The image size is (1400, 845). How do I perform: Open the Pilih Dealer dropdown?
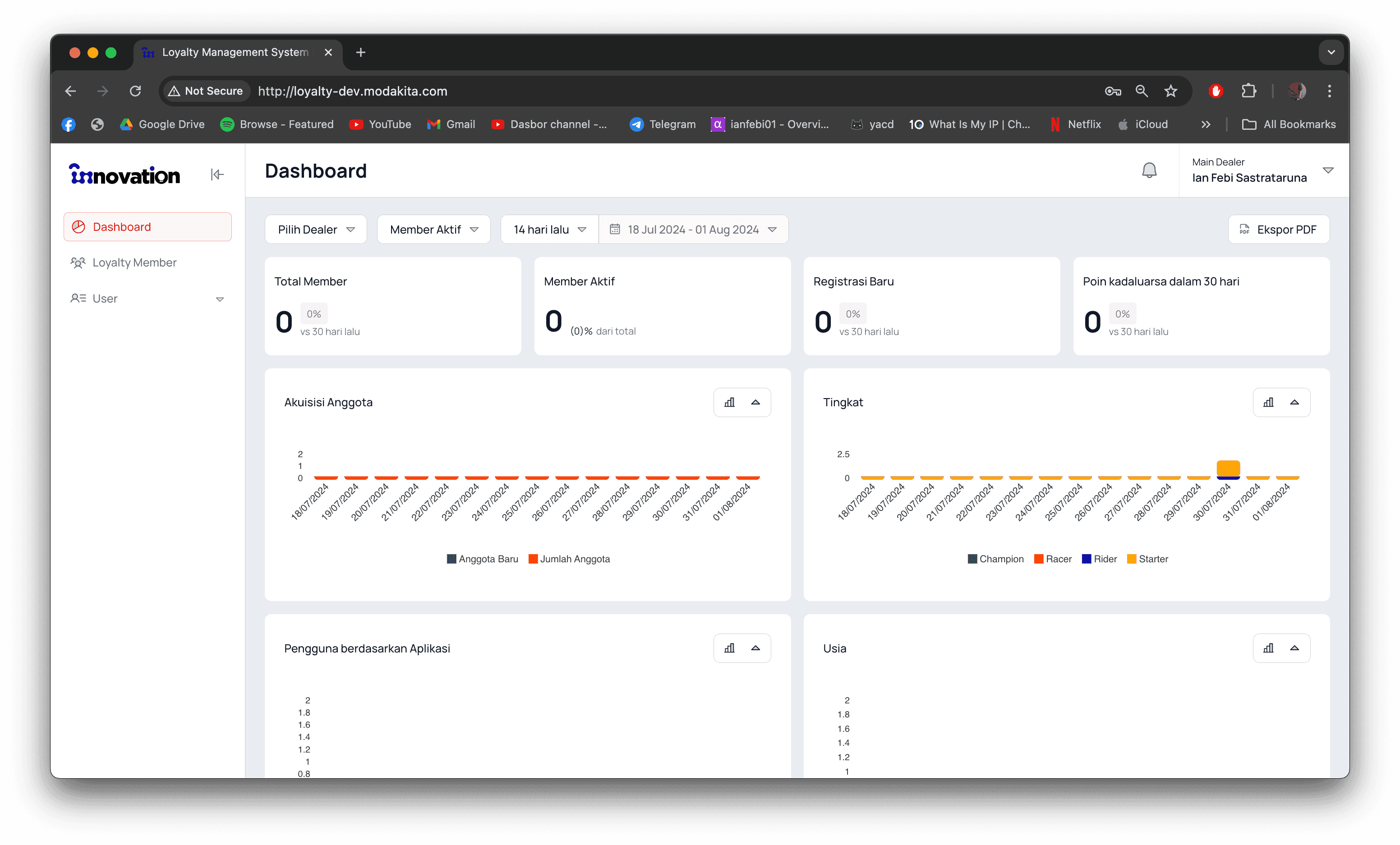316,230
